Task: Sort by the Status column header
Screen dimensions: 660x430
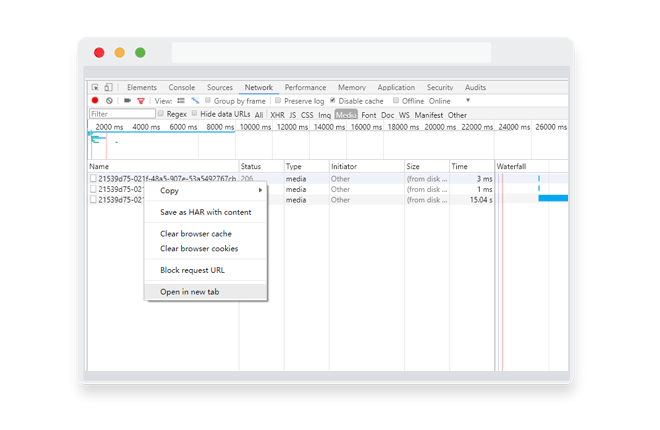Action: 261,166
